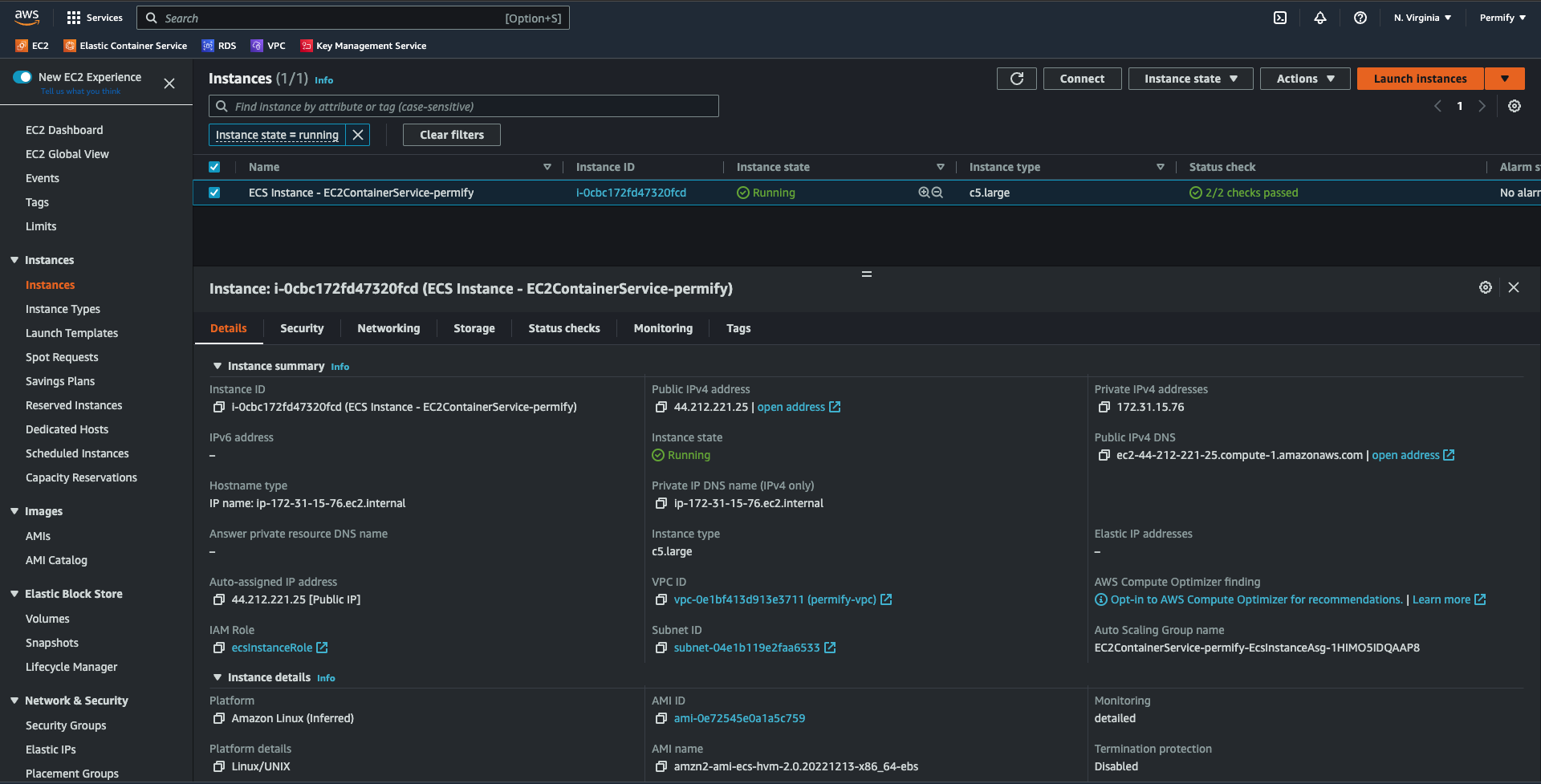
Task: Uncheck the ECS Instance row checkbox
Action: (214, 193)
